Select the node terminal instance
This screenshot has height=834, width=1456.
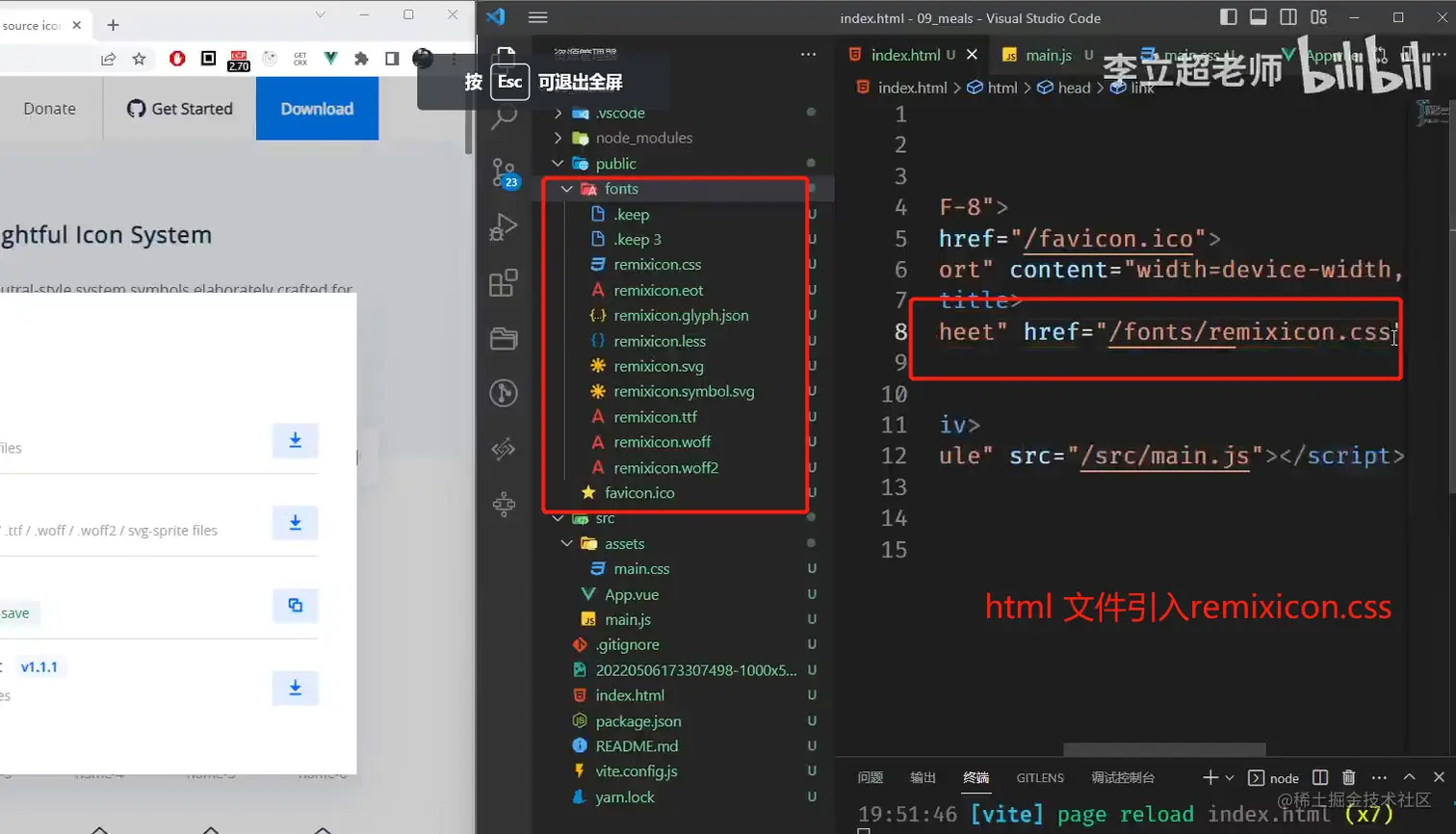[1274, 778]
